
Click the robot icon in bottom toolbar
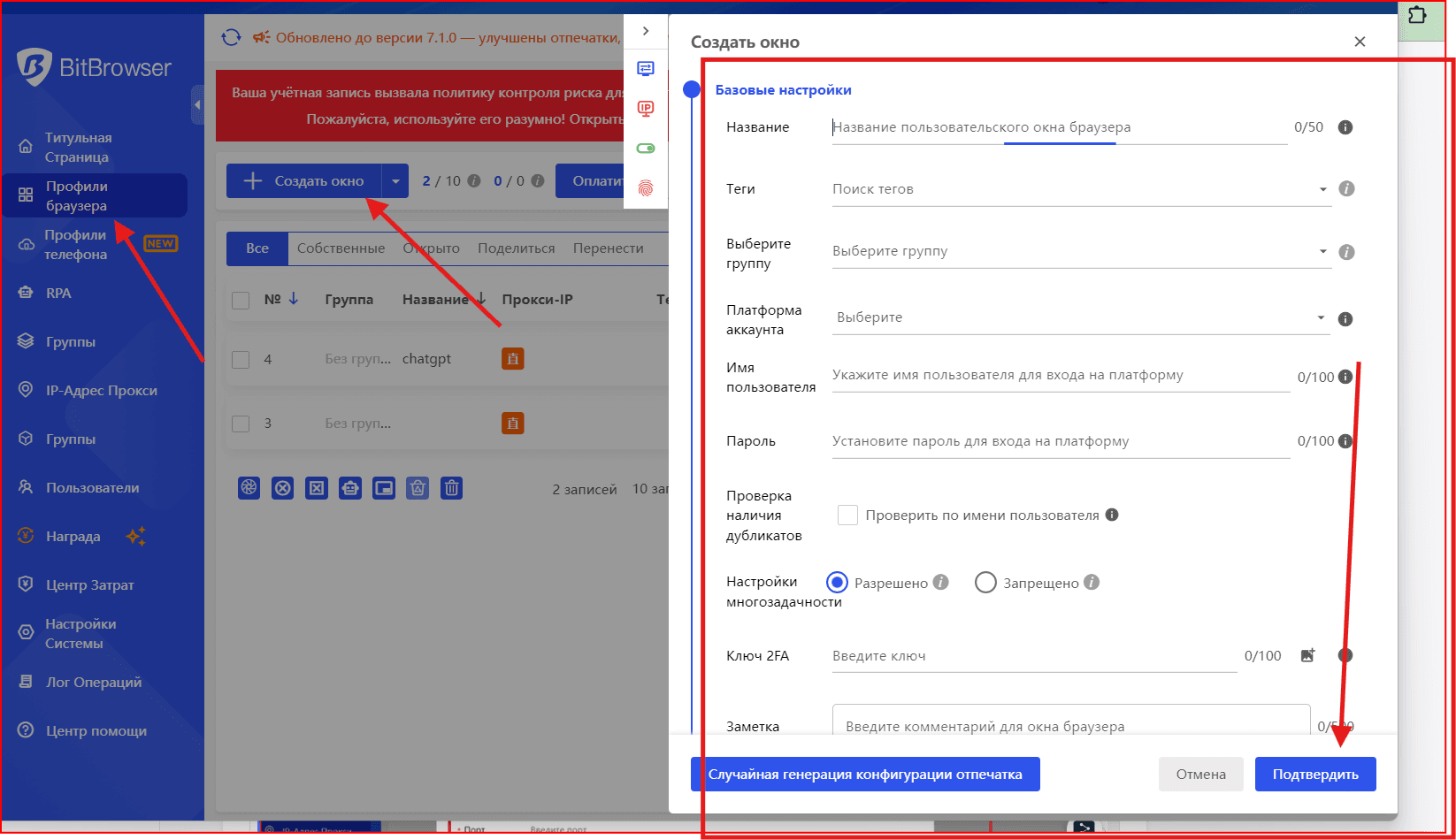[350, 488]
